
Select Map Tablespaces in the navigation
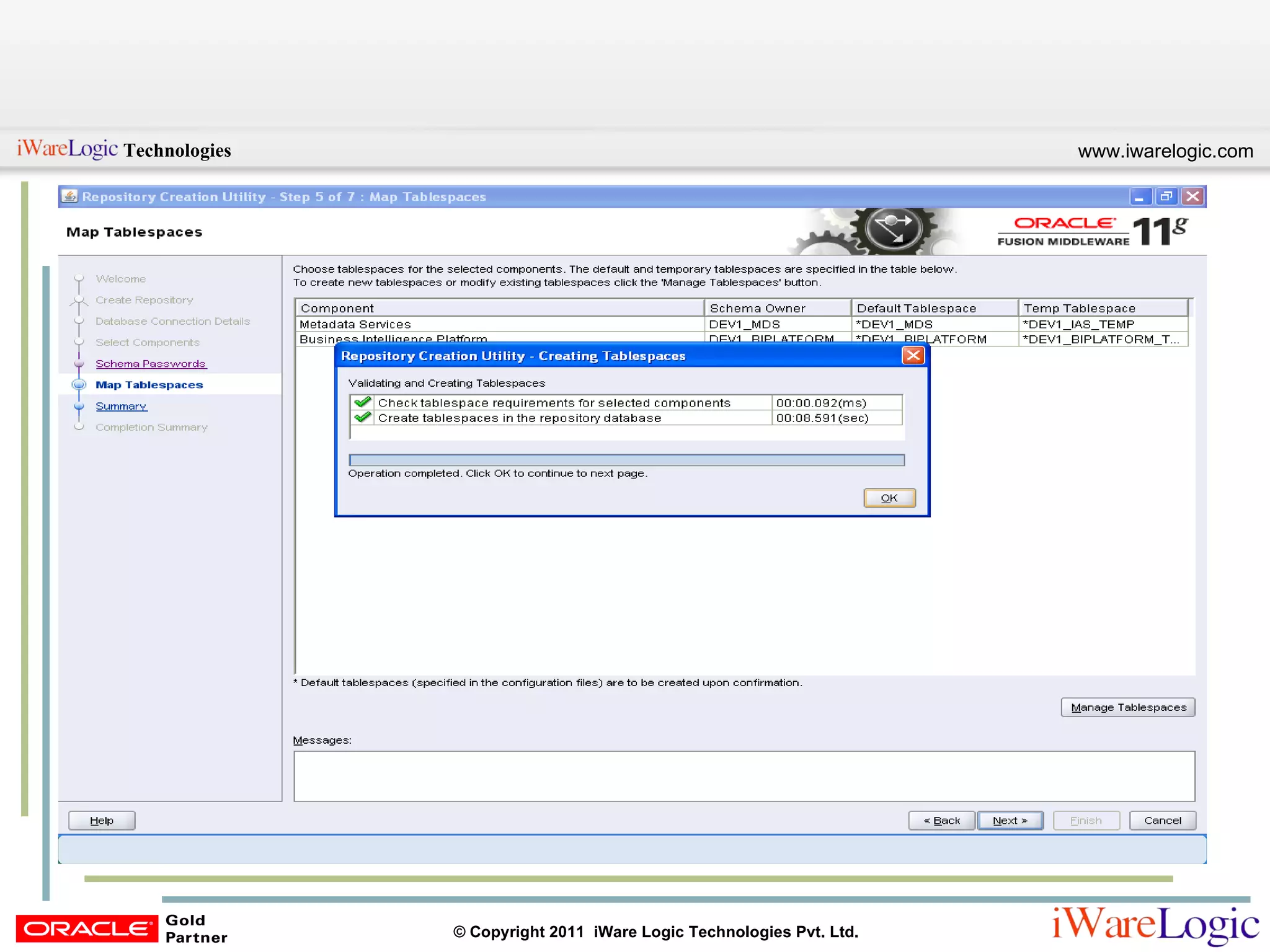click(x=149, y=385)
